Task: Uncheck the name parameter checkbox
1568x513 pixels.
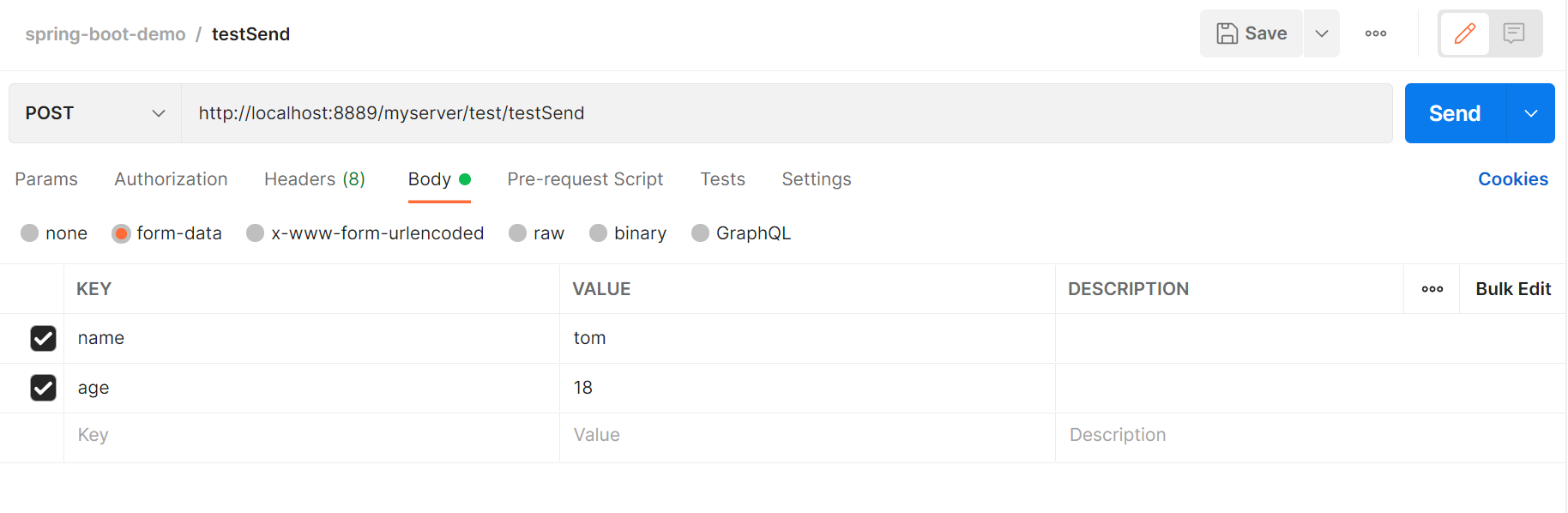Action: [43, 338]
